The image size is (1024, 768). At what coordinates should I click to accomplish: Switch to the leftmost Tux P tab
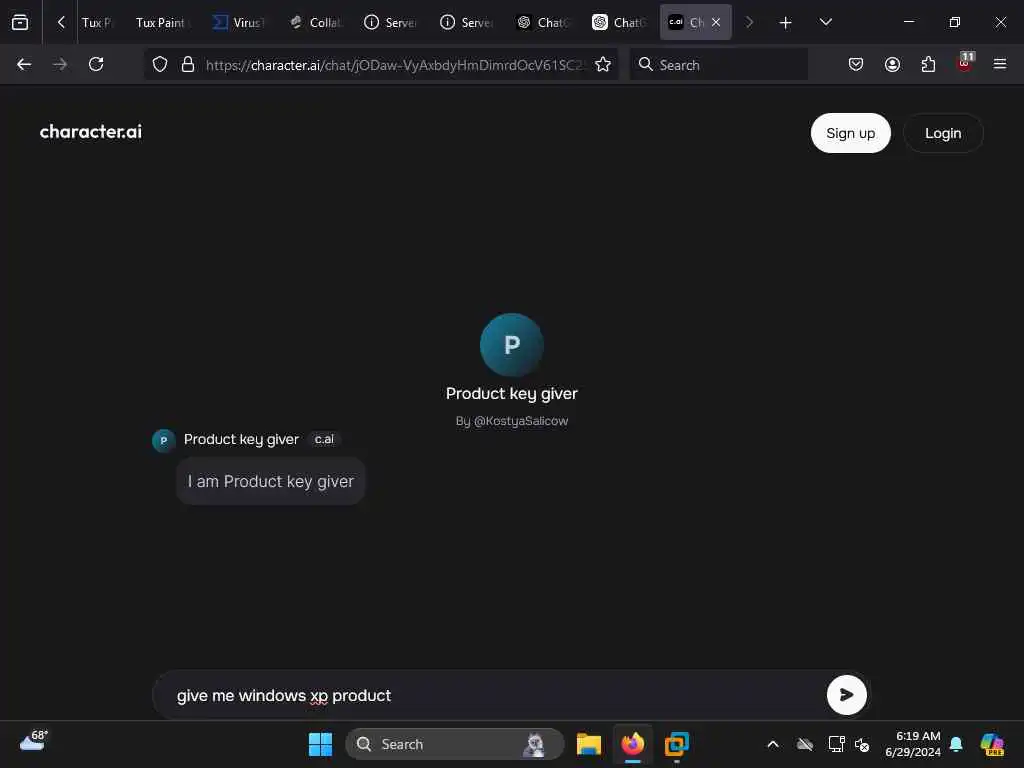point(97,23)
